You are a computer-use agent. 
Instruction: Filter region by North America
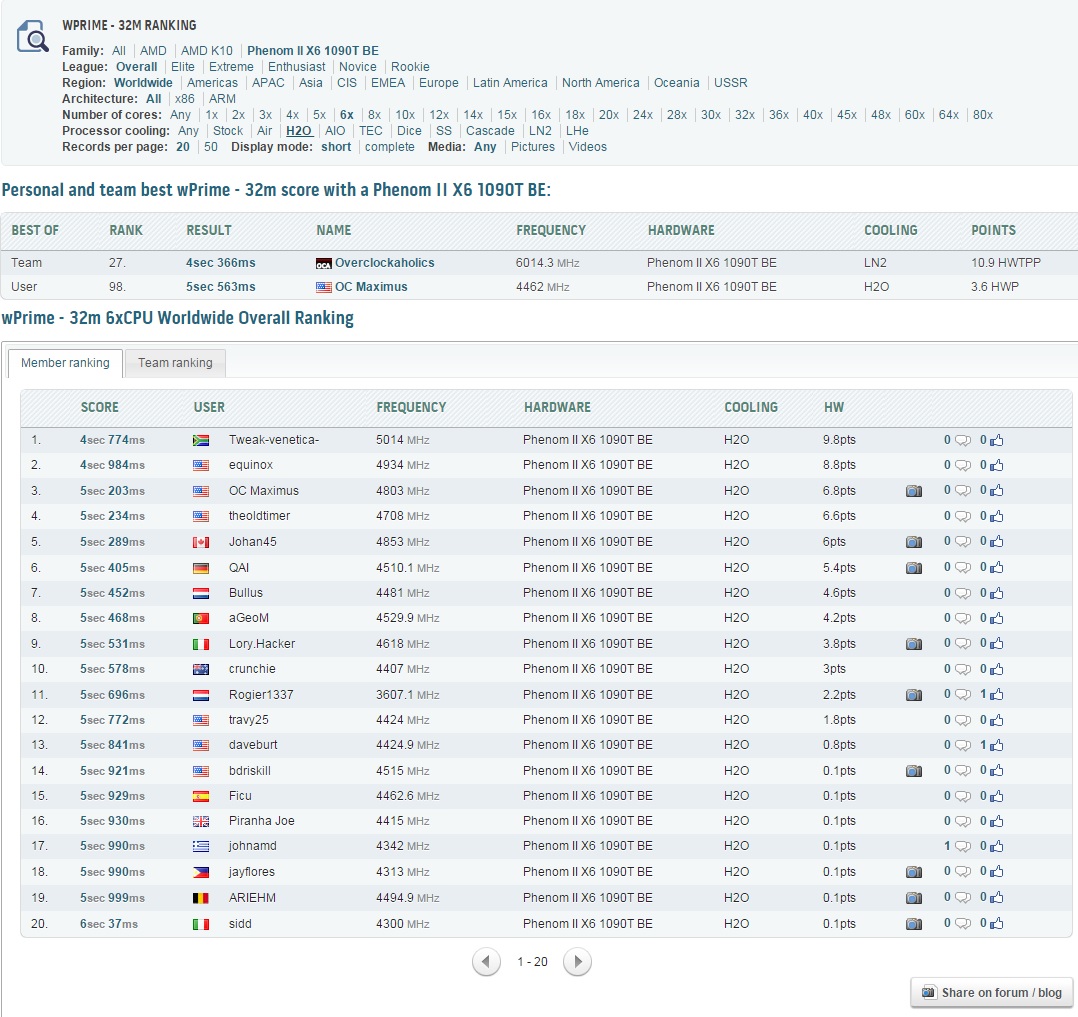pyautogui.click(x=600, y=83)
